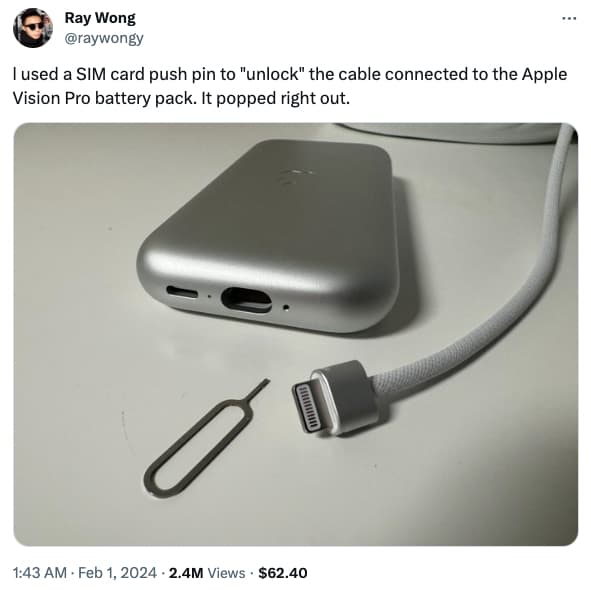
Task: Click the faint Apple logo on battery
Action: click(296, 175)
